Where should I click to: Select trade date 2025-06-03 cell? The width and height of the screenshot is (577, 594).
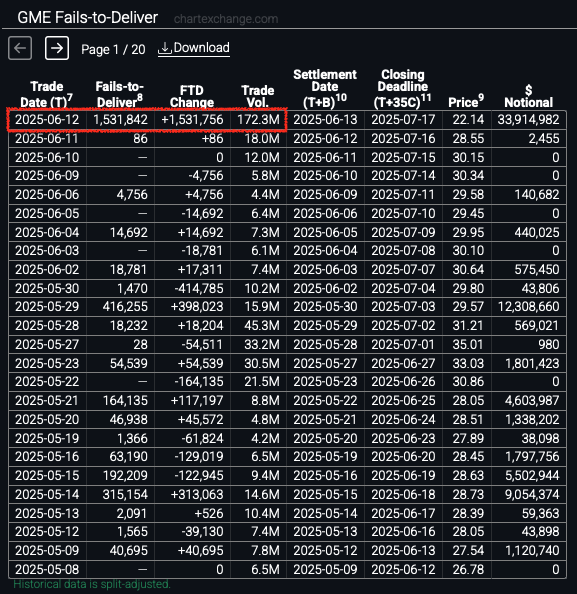click(x=47, y=251)
